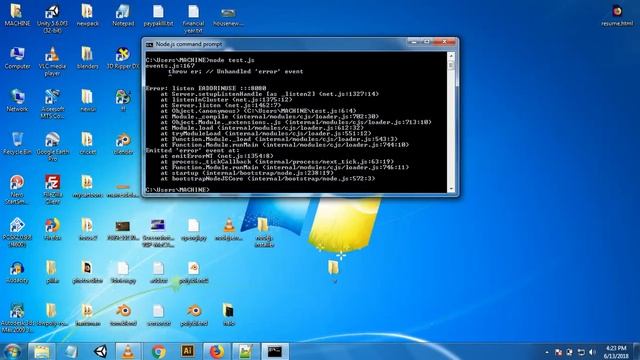Launch the Nero StartSmart desktop shortcut
The width and height of the screenshot is (640, 360).
coord(17,189)
